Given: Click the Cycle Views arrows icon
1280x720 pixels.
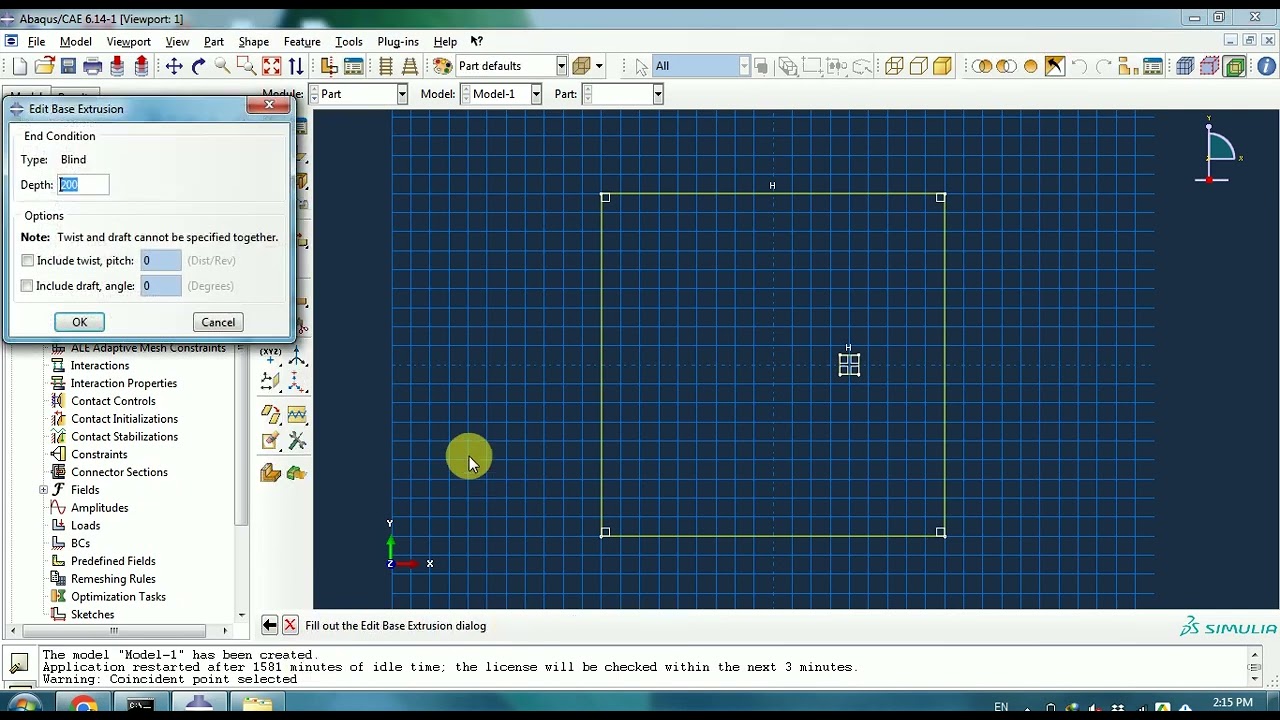Looking at the screenshot, I should (296, 66).
